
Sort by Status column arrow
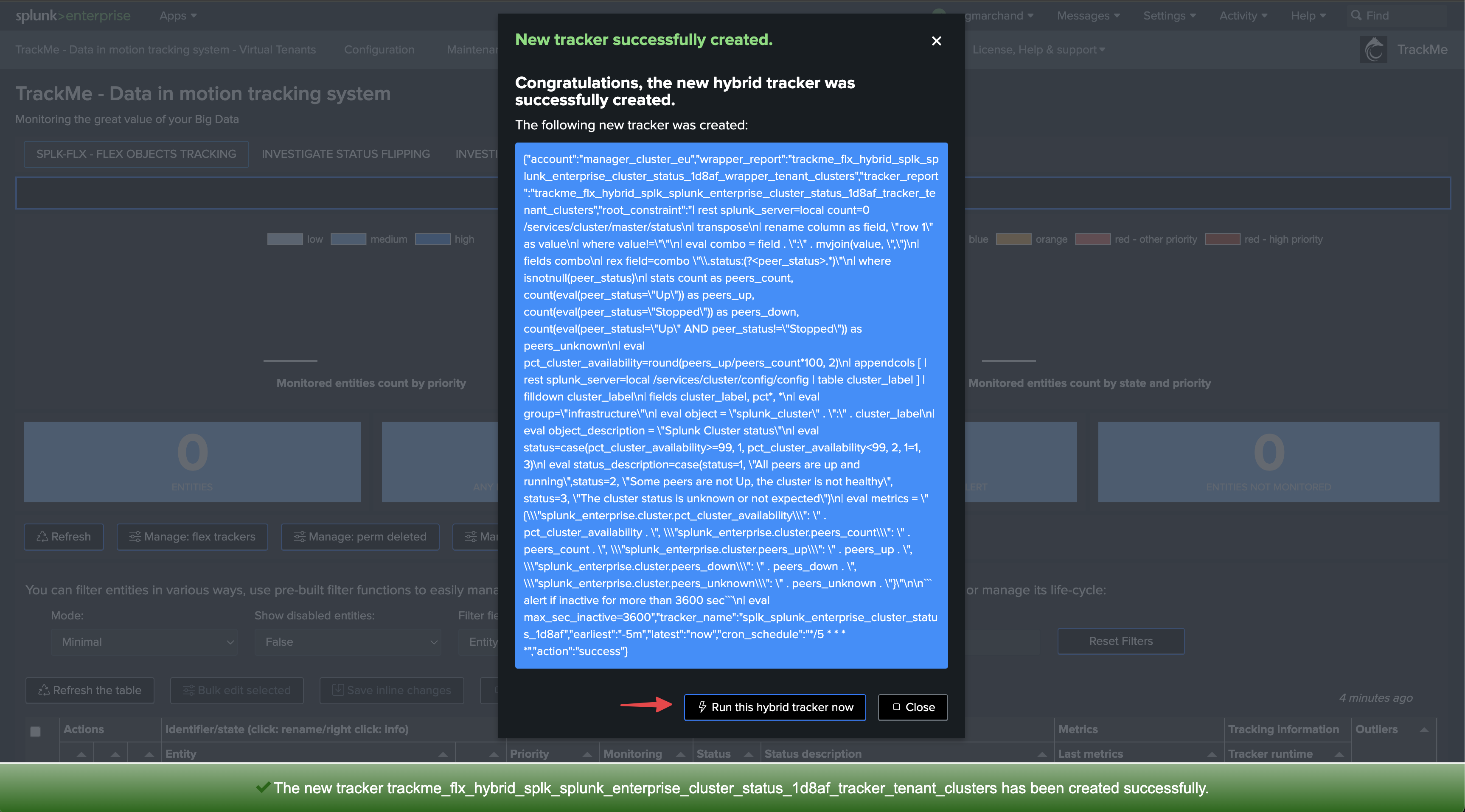[x=749, y=754]
